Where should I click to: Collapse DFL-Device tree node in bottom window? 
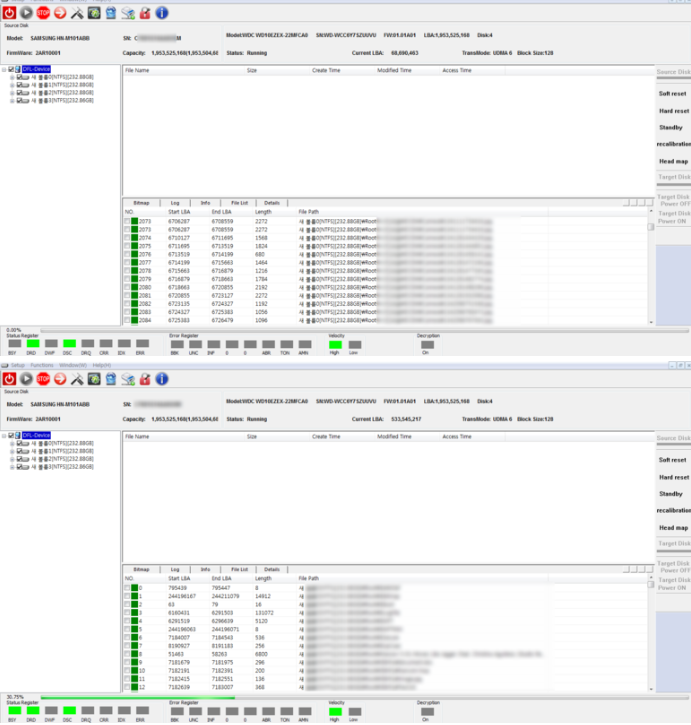[x=4, y=436]
